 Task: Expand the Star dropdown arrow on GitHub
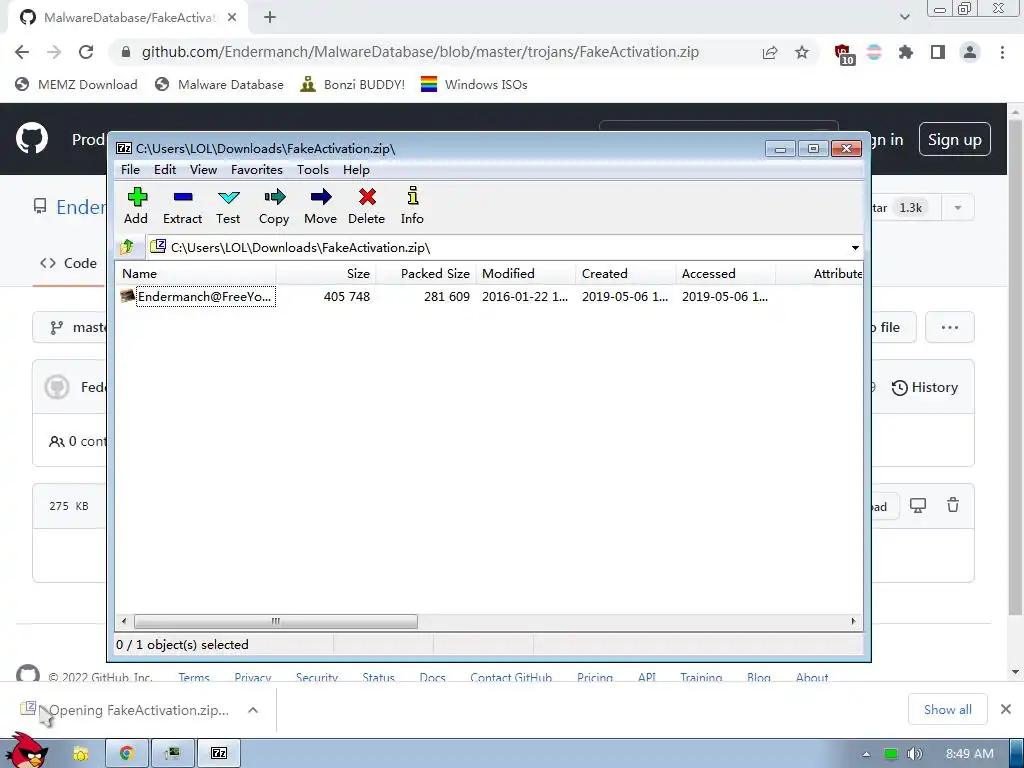[x=957, y=208]
